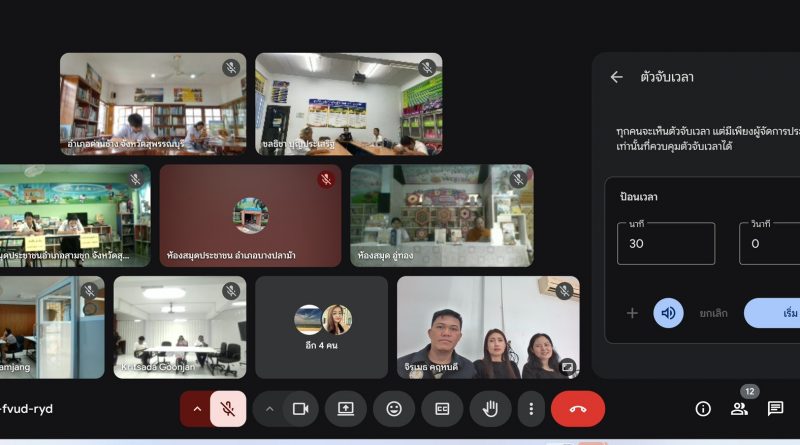Open meeting details info icon
Image resolution: width=800 pixels, height=445 pixels.
[703, 408]
